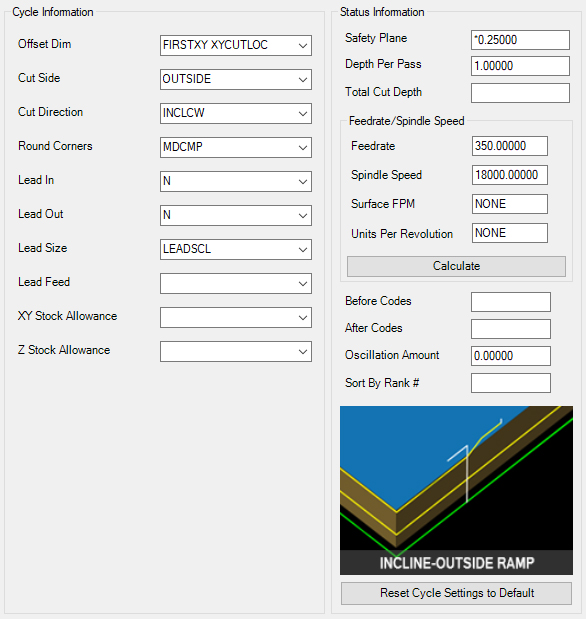
Task: Open the Lead Size LEADSCL dropdown
Action: tap(236, 249)
